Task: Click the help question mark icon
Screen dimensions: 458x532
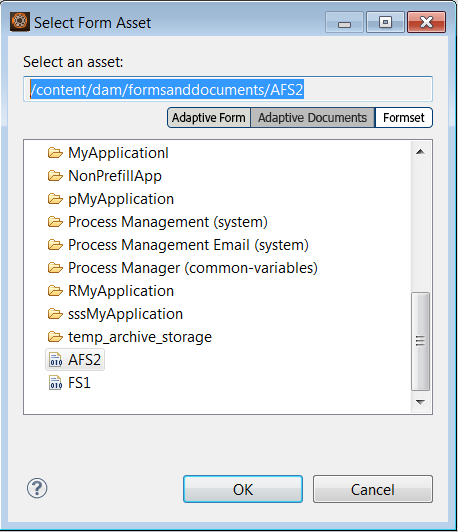Action: pos(37,488)
